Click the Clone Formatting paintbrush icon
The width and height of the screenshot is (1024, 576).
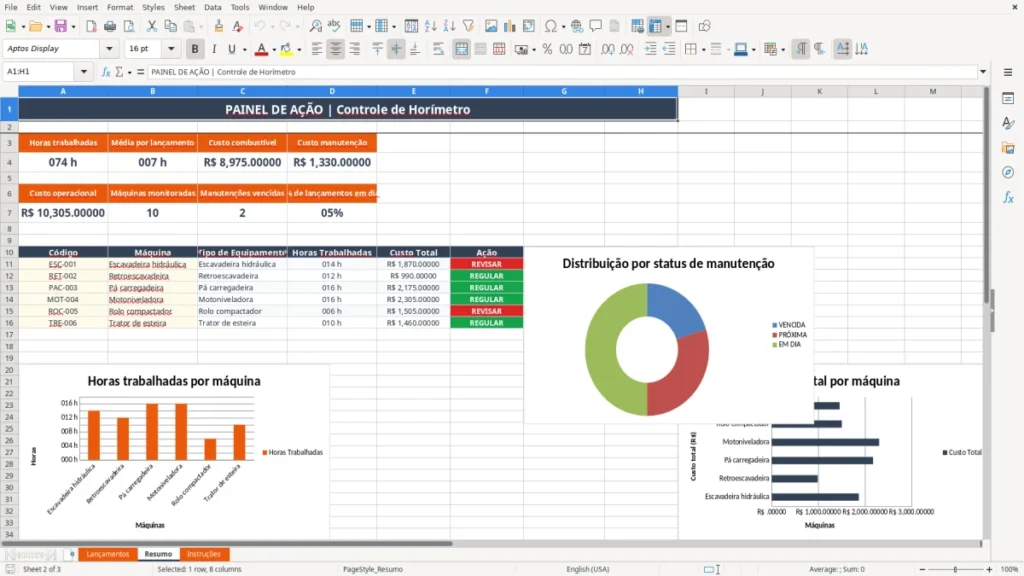coord(219,26)
